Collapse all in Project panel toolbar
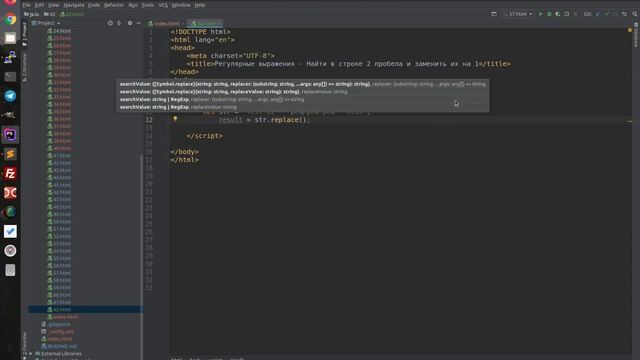The height and width of the screenshot is (360, 640). click(119, 23)
